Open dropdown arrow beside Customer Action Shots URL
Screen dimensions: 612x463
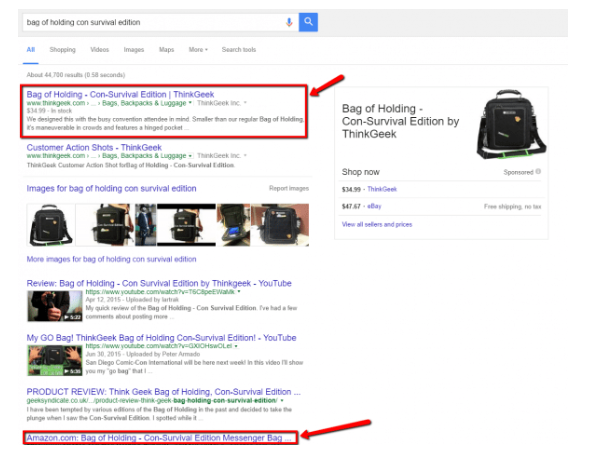[190, 156]
